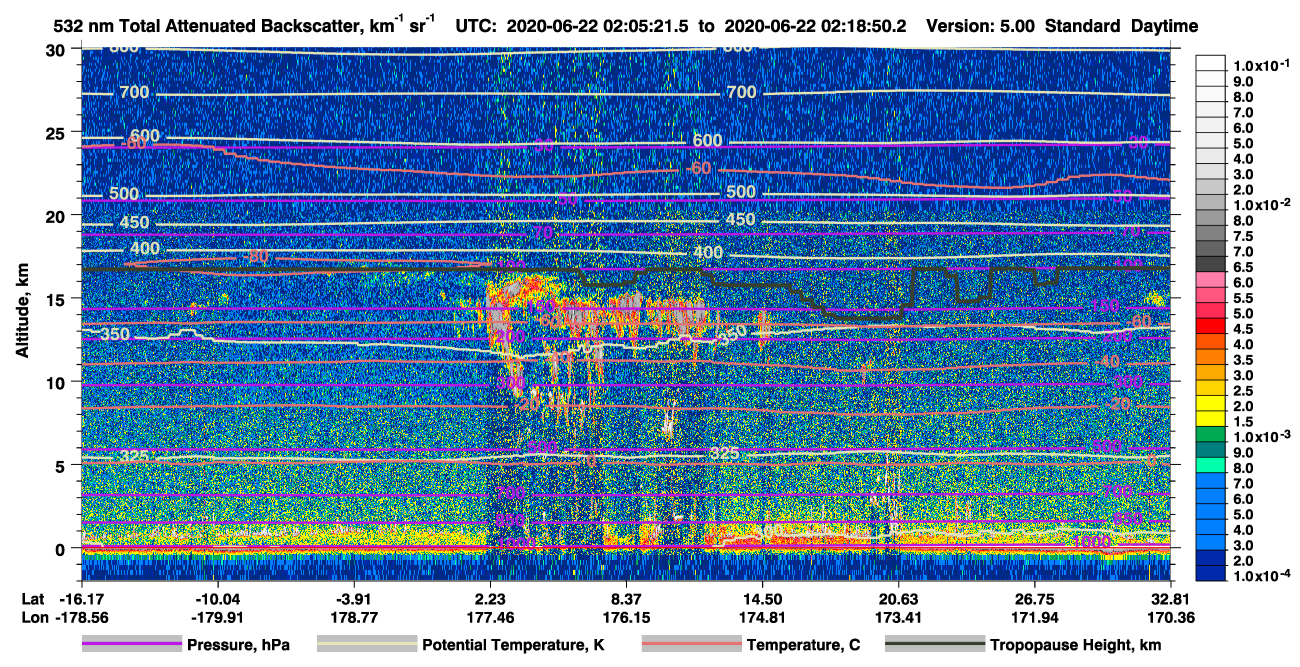Image resolution: width=1300 pixels, height=667 pixels.
Task: Click longitude value '177.46'
Action: (490, 616)
